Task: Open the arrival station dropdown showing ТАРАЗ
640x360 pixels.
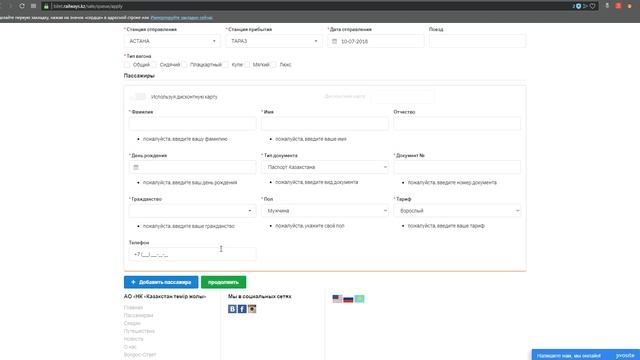Action: click(274, 41)
